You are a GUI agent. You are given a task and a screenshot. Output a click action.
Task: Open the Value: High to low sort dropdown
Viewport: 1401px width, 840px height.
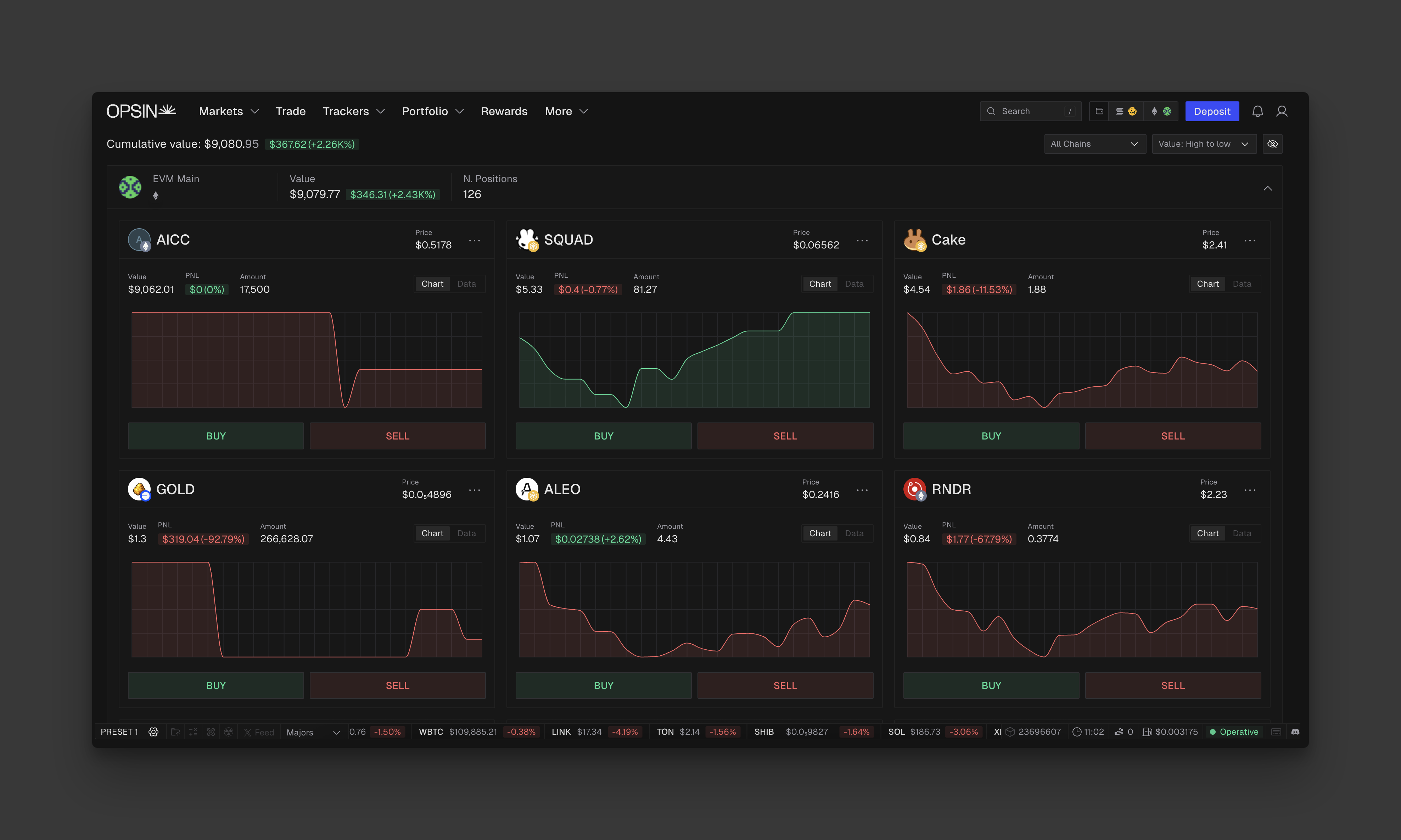pos(1203,144)
